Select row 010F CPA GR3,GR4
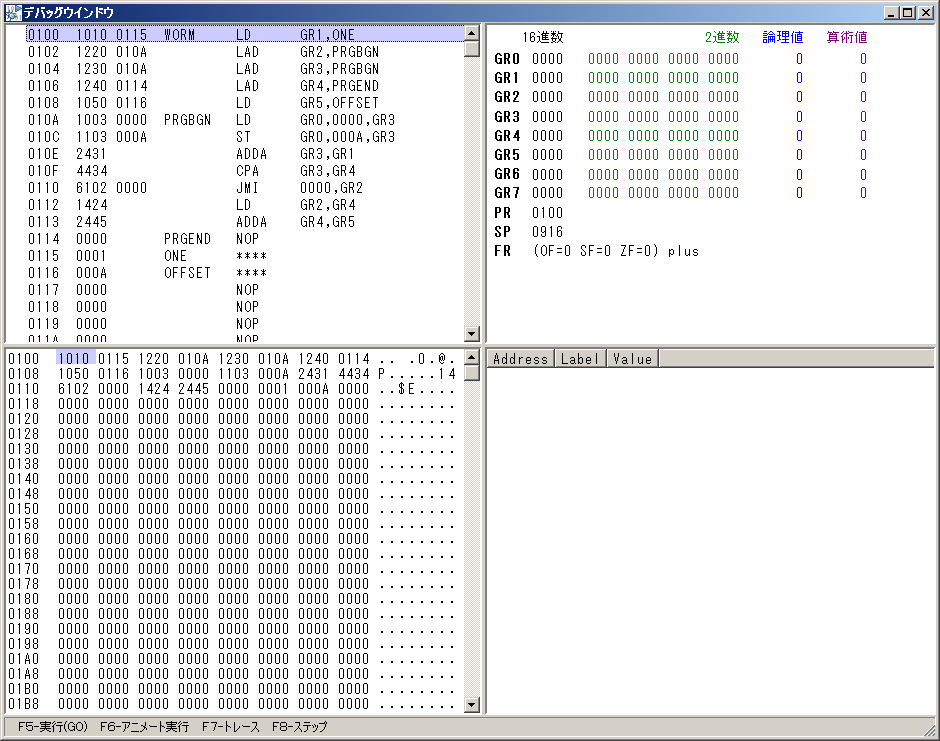The height and width of the screenshot is (741, 940). pos(246,171)
